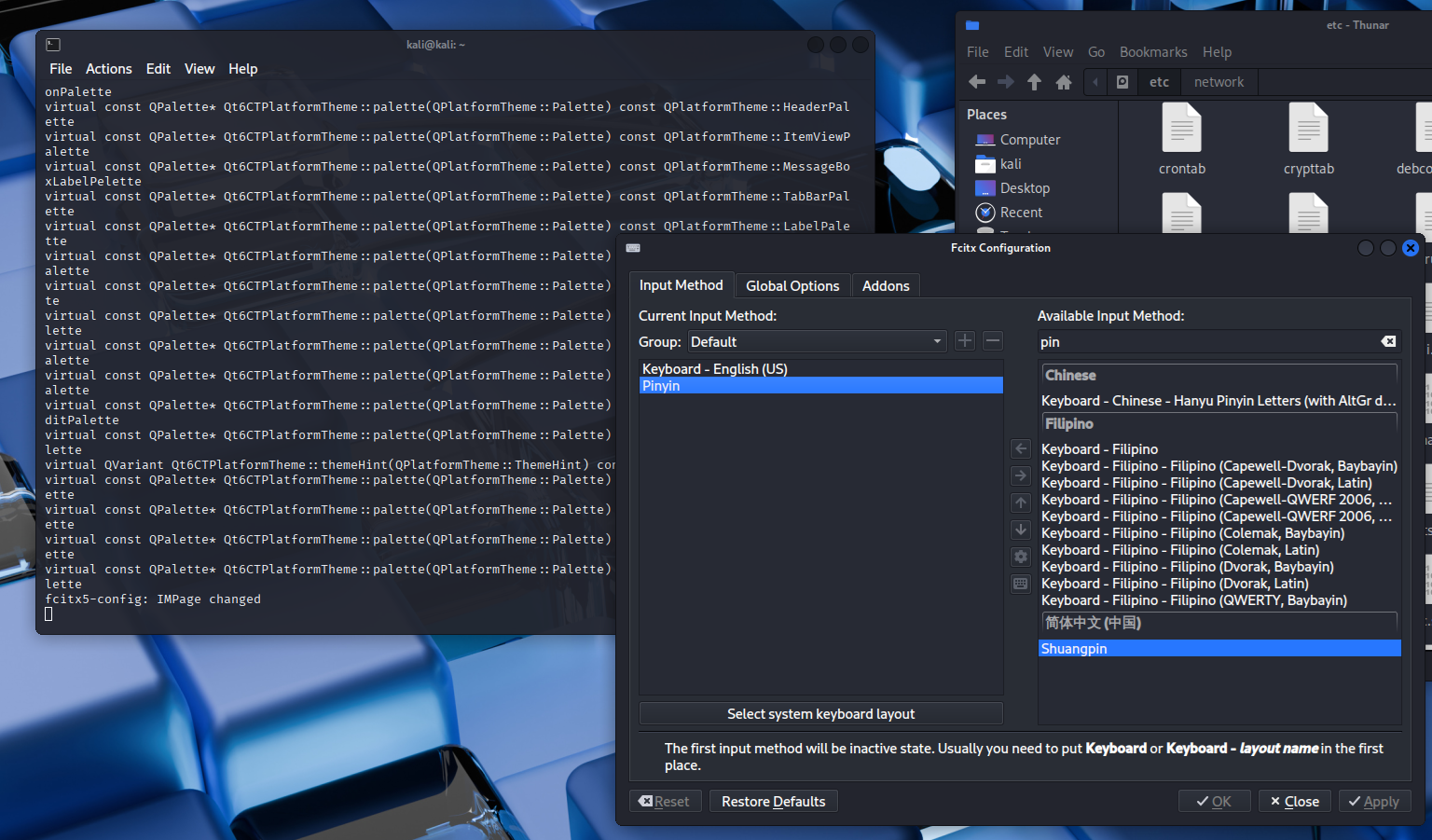Open configure gear for selected input method

[1021, 558]
